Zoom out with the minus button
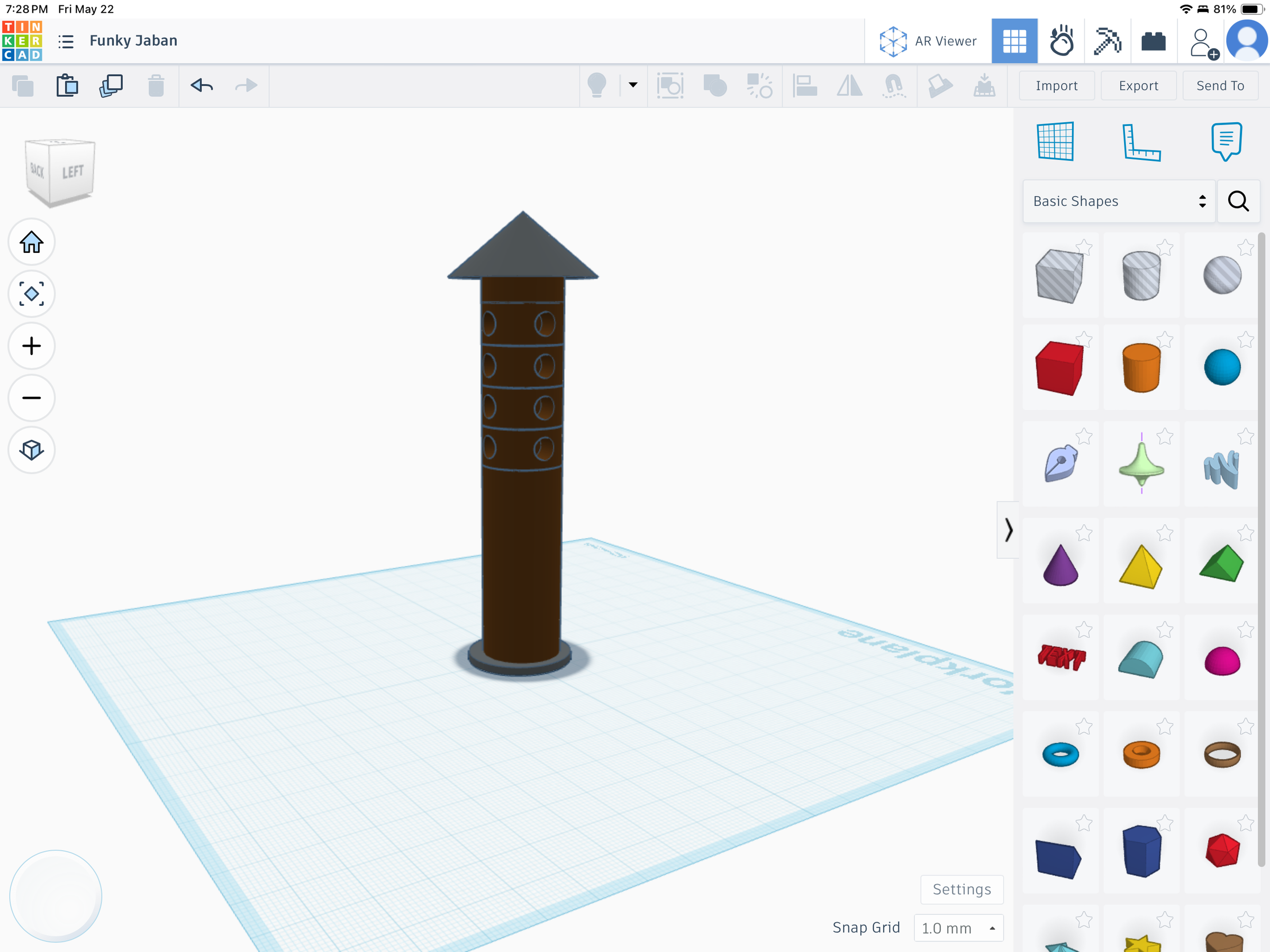The image size is (1270, 952). tap(32, 398)
